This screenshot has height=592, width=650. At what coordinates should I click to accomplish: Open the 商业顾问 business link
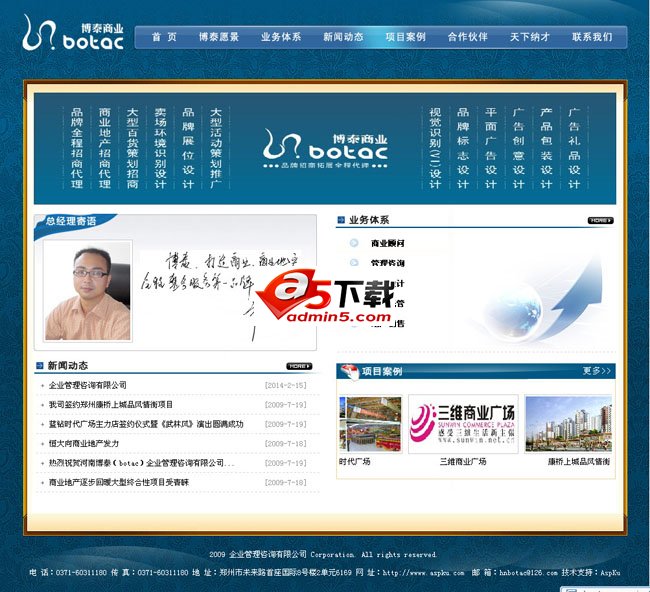click(388, 243)
